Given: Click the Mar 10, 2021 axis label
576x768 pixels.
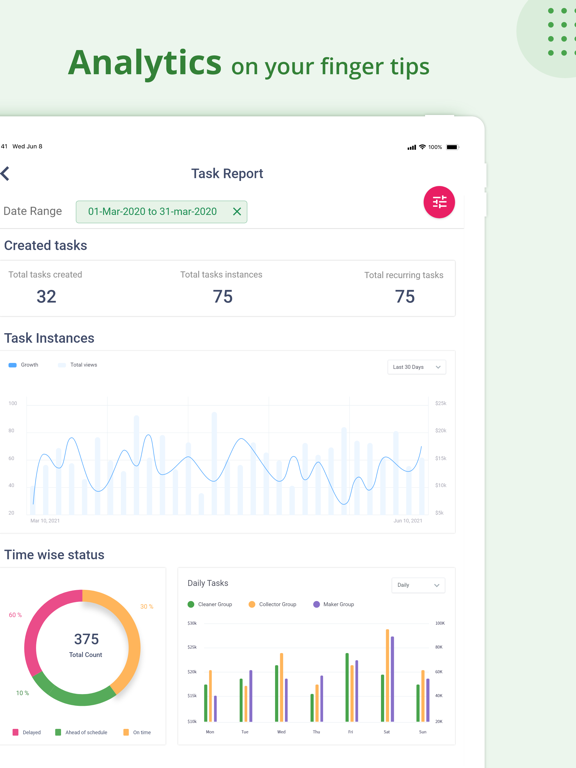Looking at the screenshot, I should [x=45, y=521].
